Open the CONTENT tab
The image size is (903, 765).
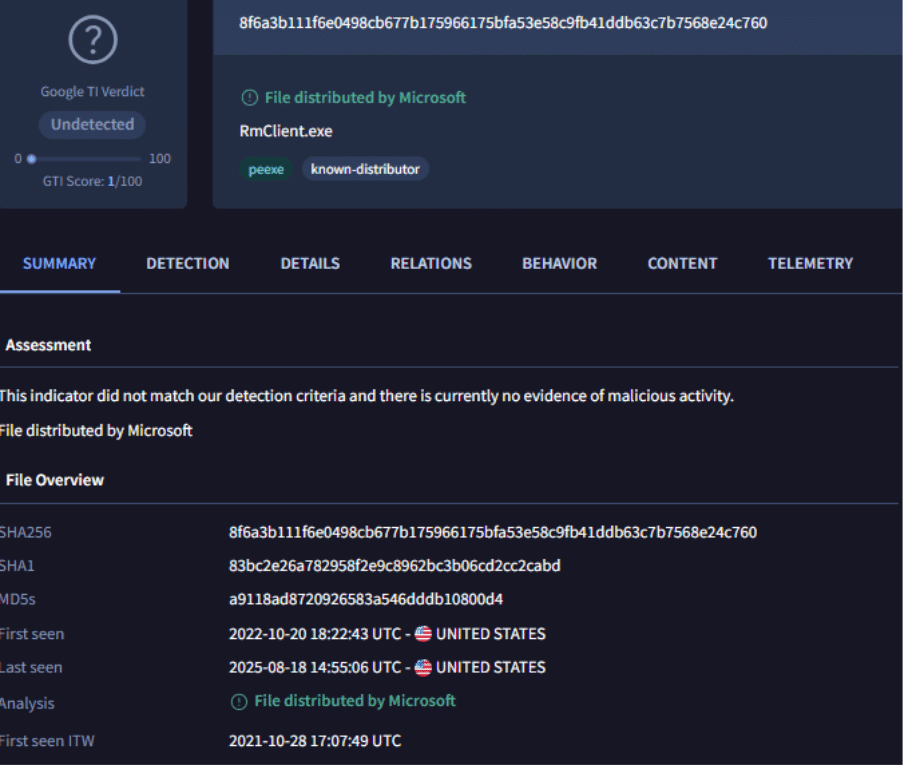tap(682, 264)
